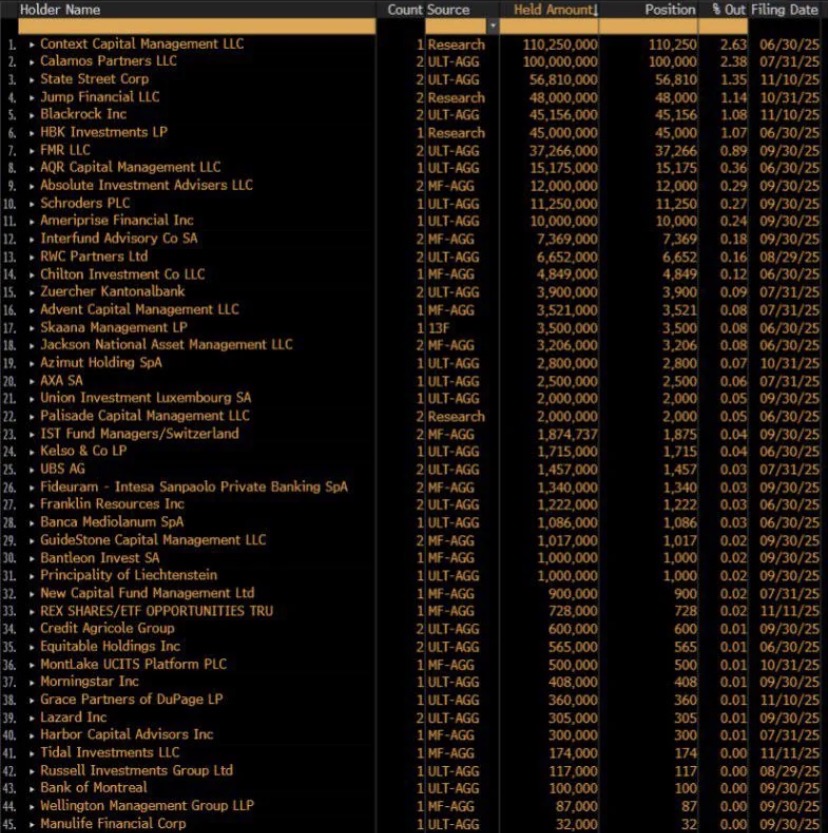Expand Jump Financial LLC holder
Viewport: 828px width, 833px height.
[x=32, y=98]
